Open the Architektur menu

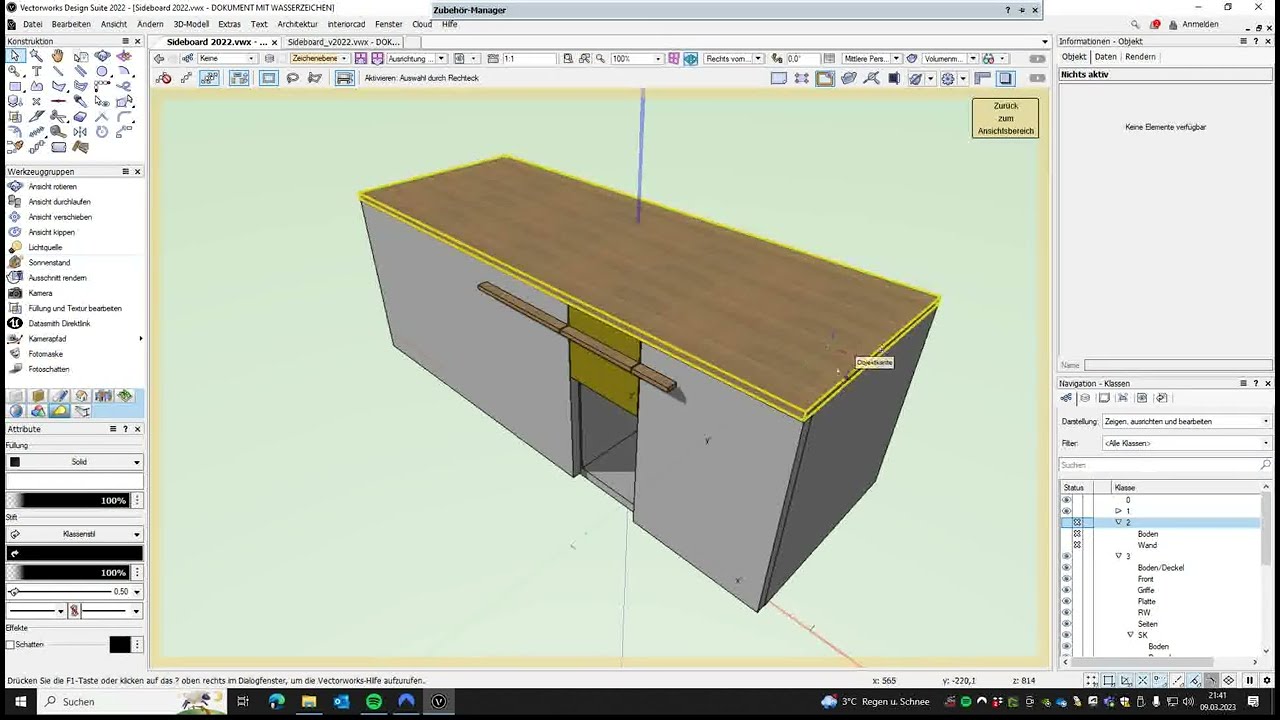pyautogui.click(x=297, y=24)
